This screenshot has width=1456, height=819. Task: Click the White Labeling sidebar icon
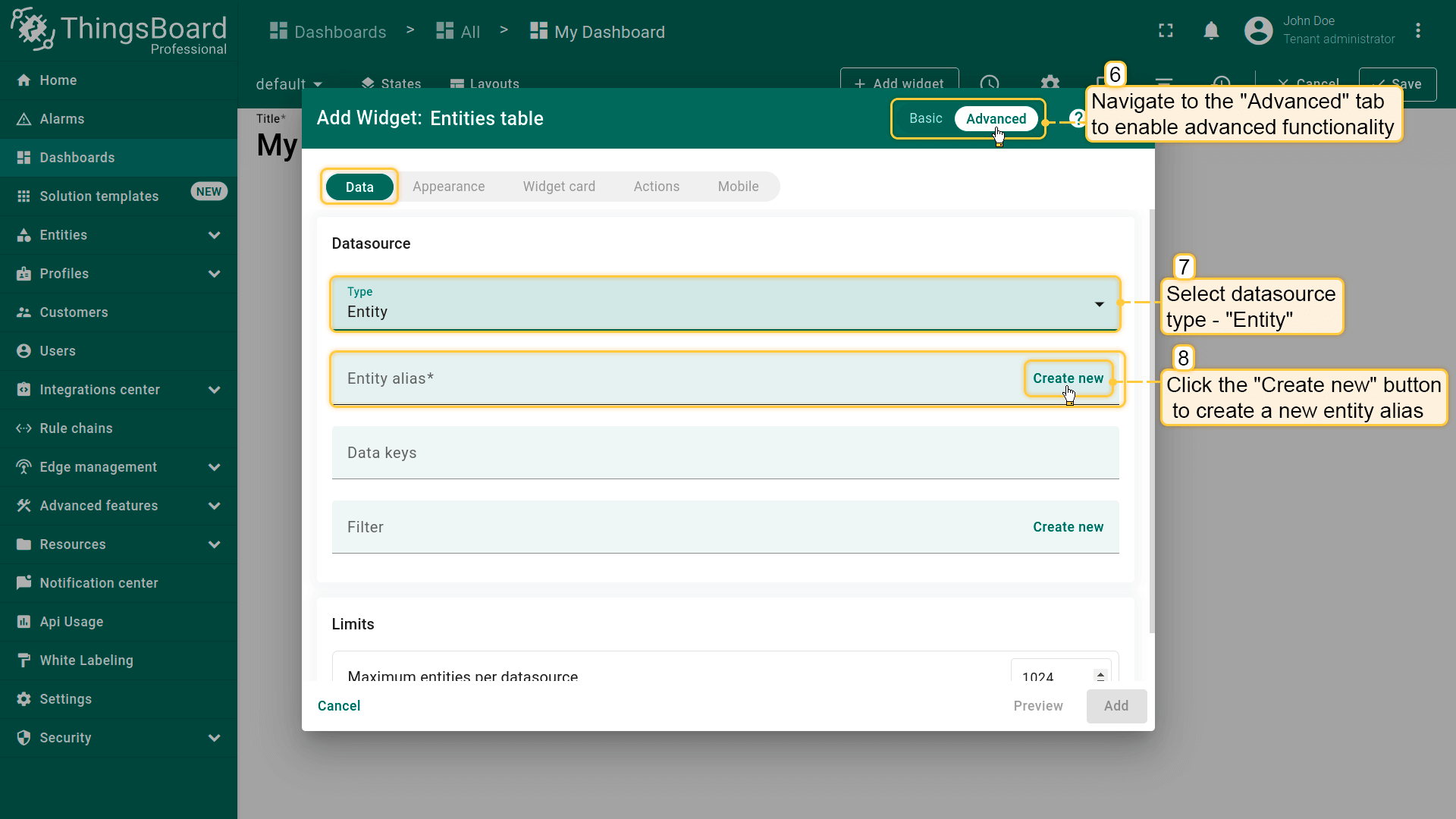(24, 661)
